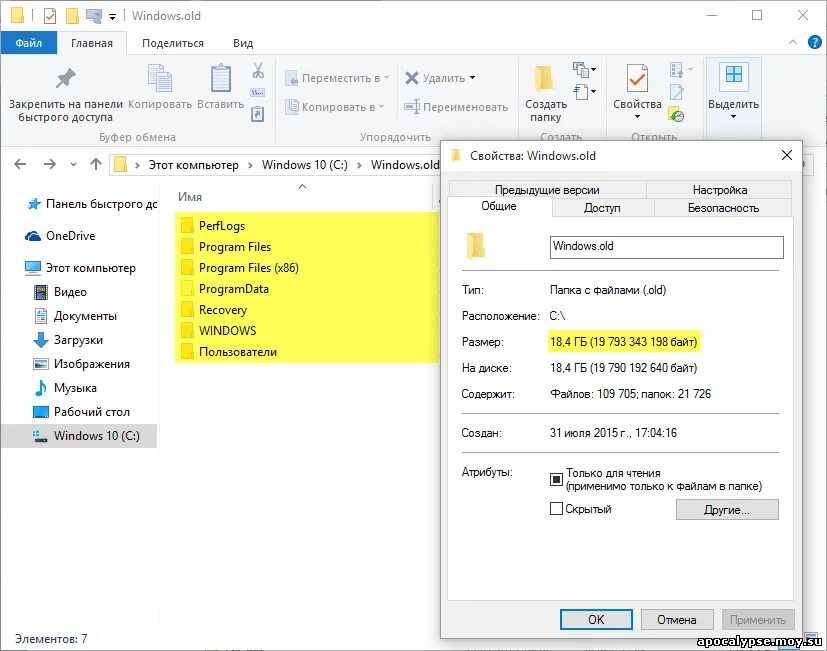
Task: Click the Create folder icon
Action: click(x=544, y=79)
